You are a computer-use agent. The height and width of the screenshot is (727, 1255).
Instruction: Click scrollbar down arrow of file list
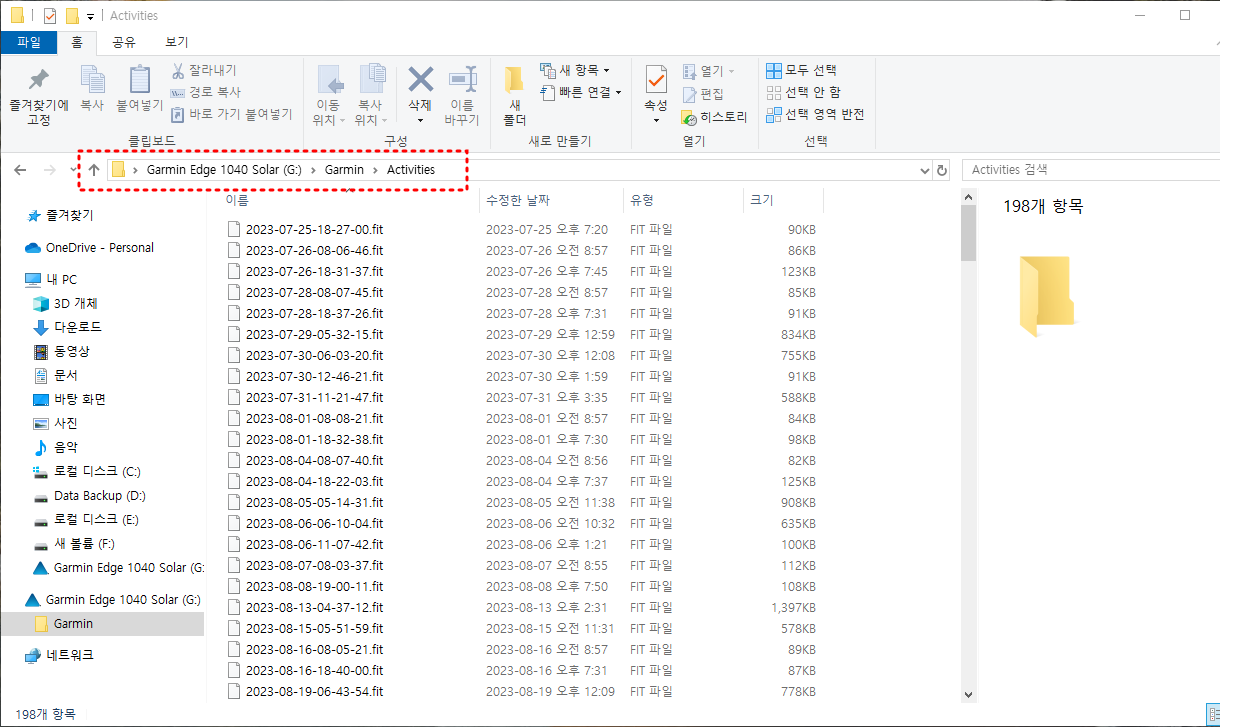pos(968,694)
